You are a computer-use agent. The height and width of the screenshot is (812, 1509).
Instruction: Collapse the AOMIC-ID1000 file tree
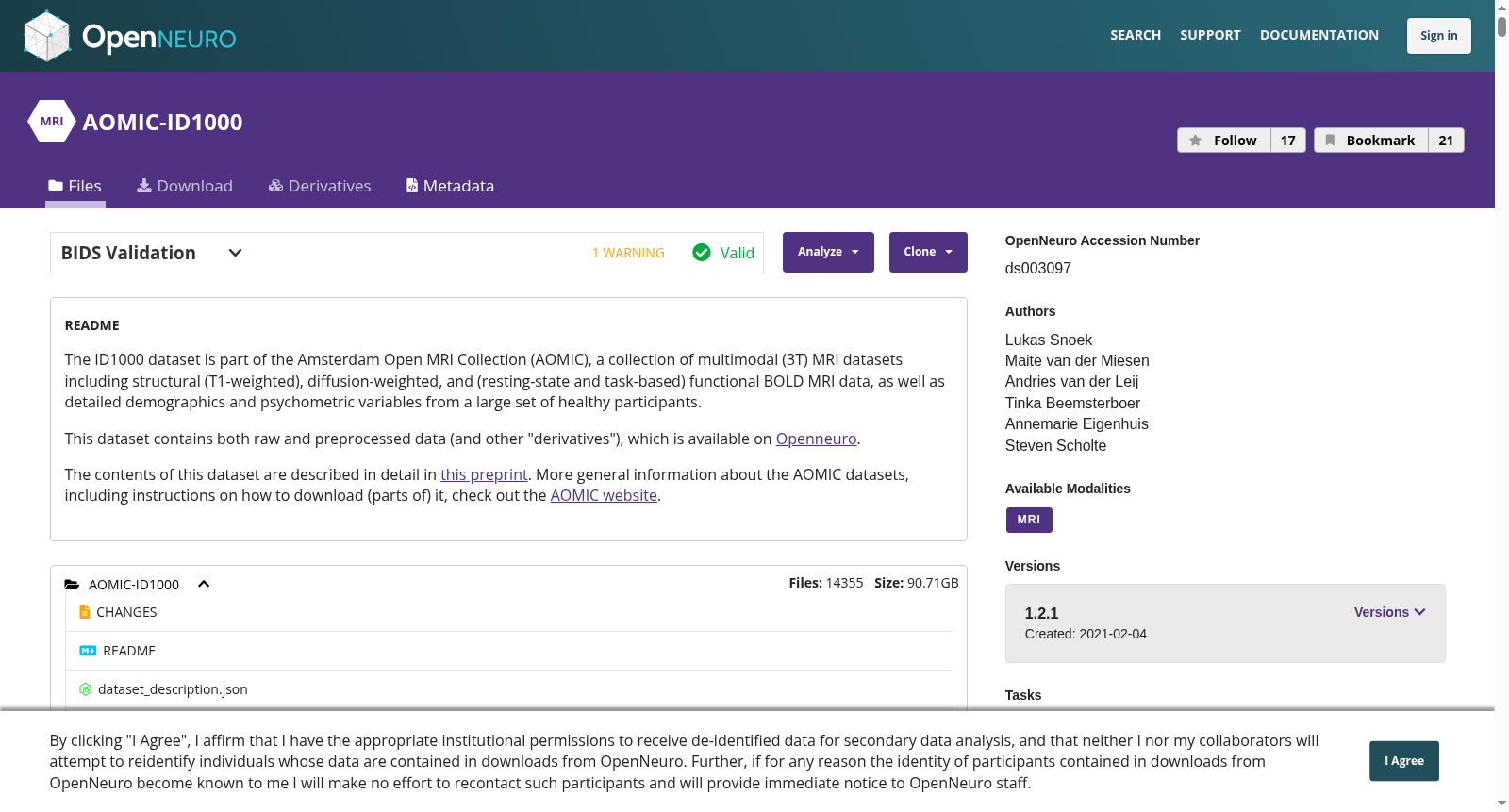[204, 584]
